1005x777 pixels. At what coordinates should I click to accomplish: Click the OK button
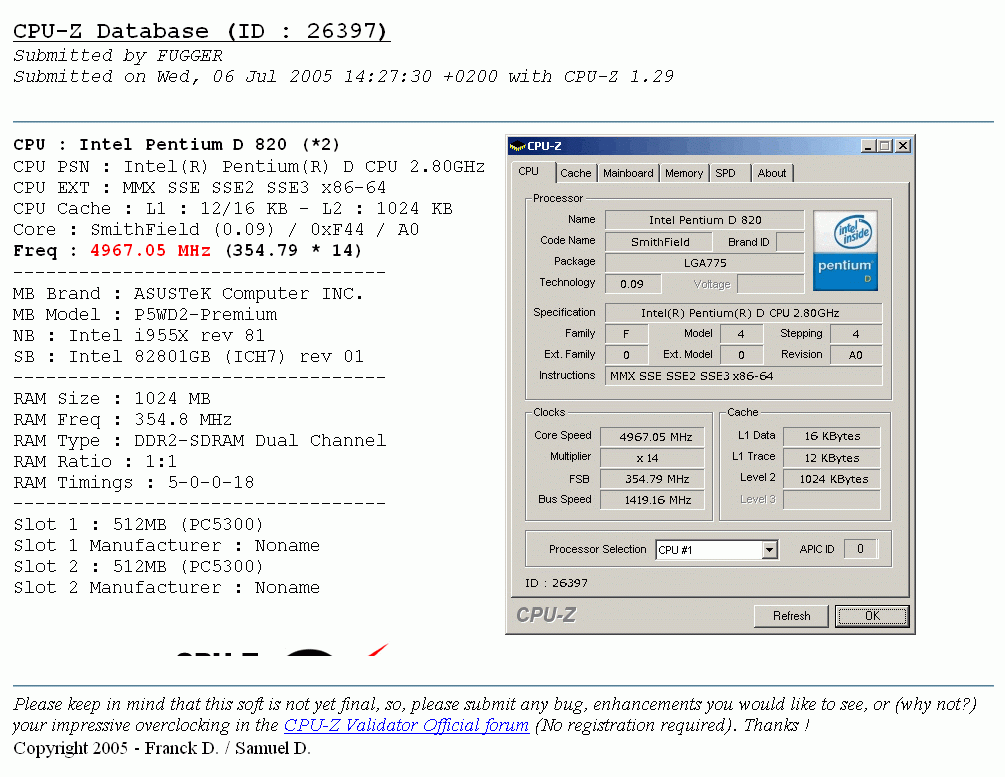[872, 616]
